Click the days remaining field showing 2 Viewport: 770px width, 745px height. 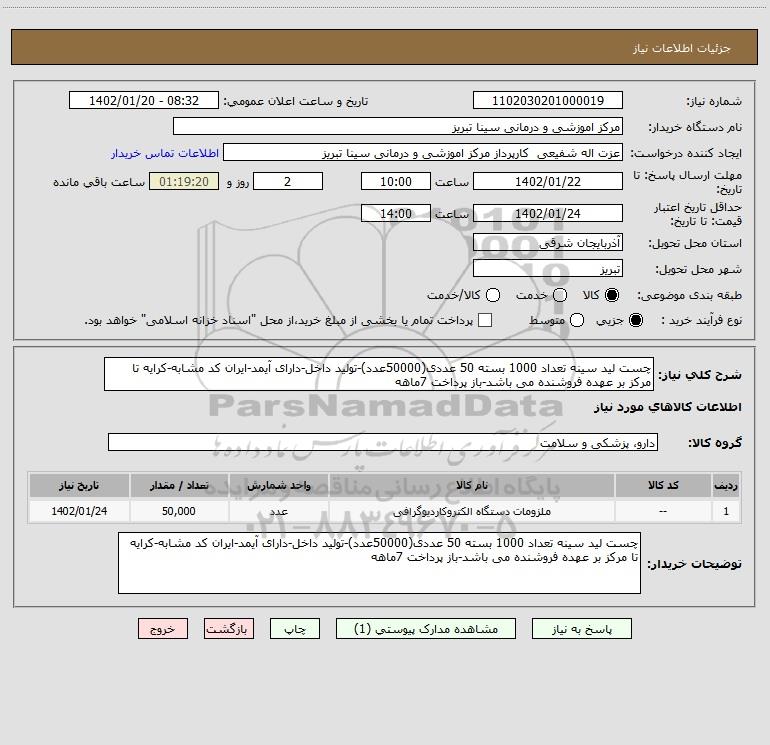click(288, 181)
